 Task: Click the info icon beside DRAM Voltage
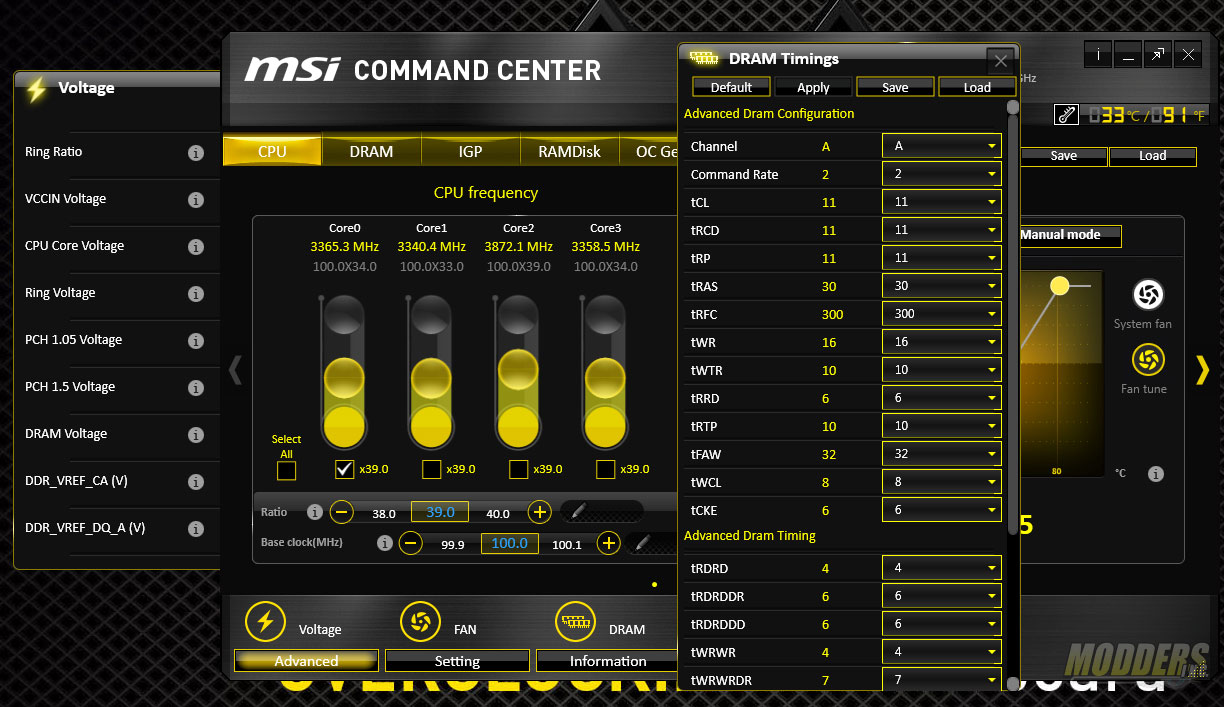(196, 435)
